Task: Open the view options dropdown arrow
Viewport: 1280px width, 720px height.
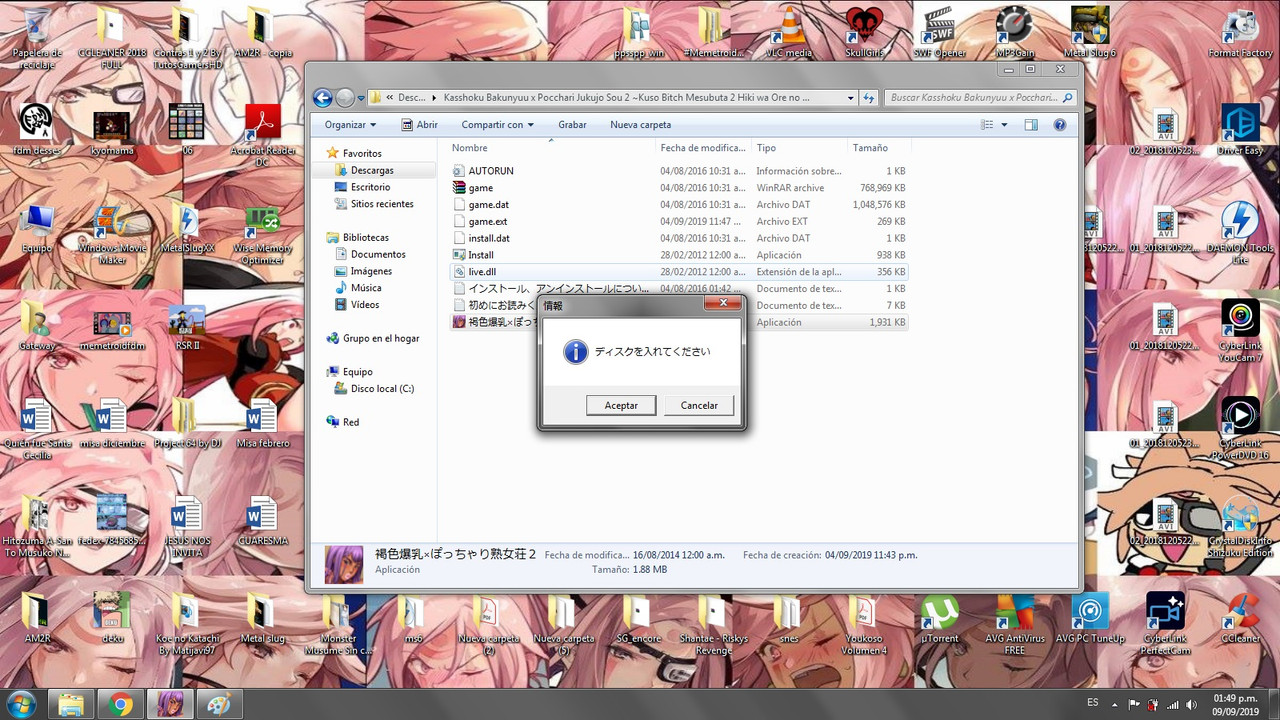Action: tap(1004, 125)
